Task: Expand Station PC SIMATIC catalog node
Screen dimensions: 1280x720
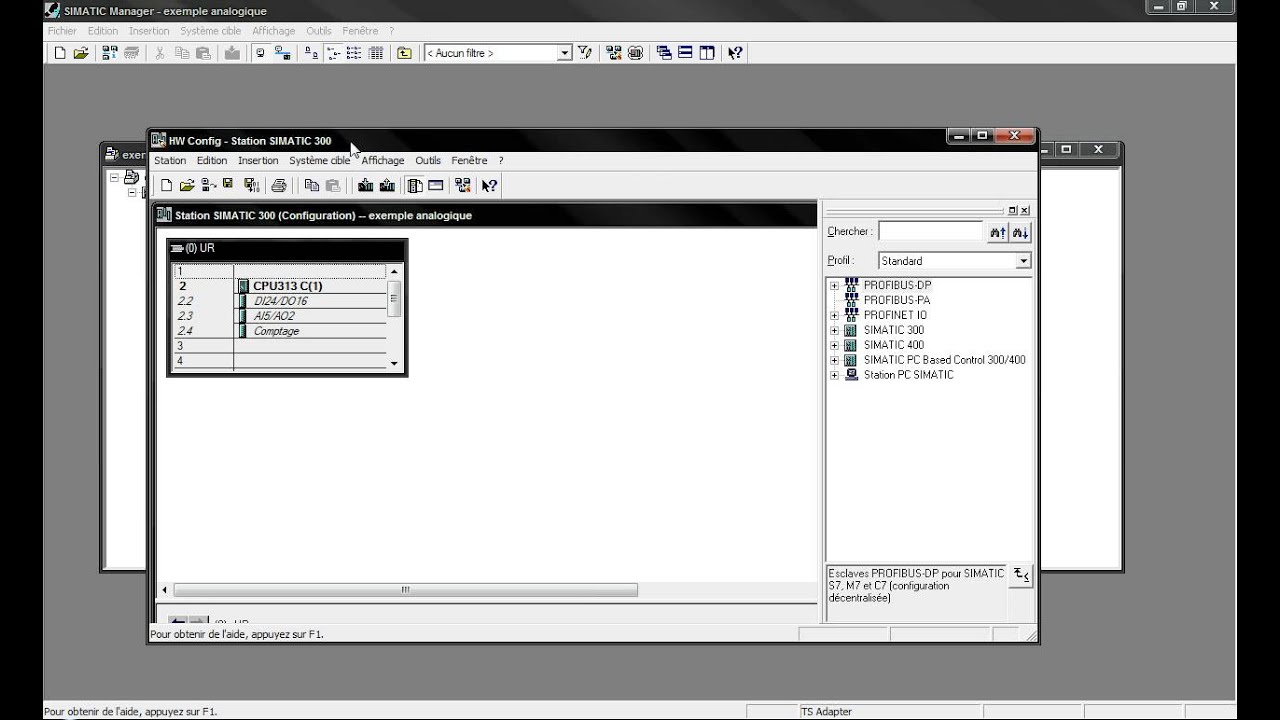Action: point(834,375)
